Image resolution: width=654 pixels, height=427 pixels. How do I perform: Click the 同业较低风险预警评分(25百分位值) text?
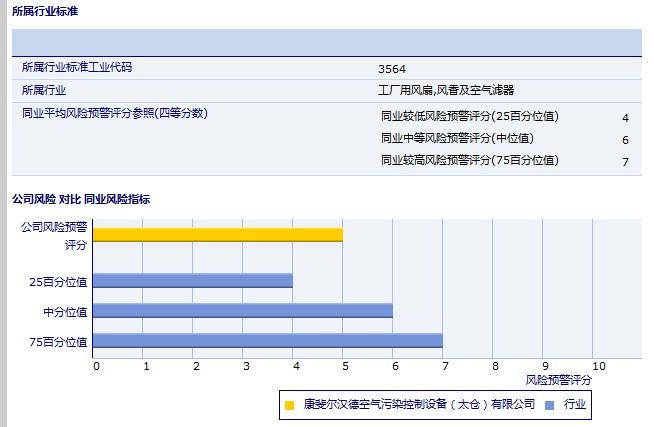pos(469,116)
